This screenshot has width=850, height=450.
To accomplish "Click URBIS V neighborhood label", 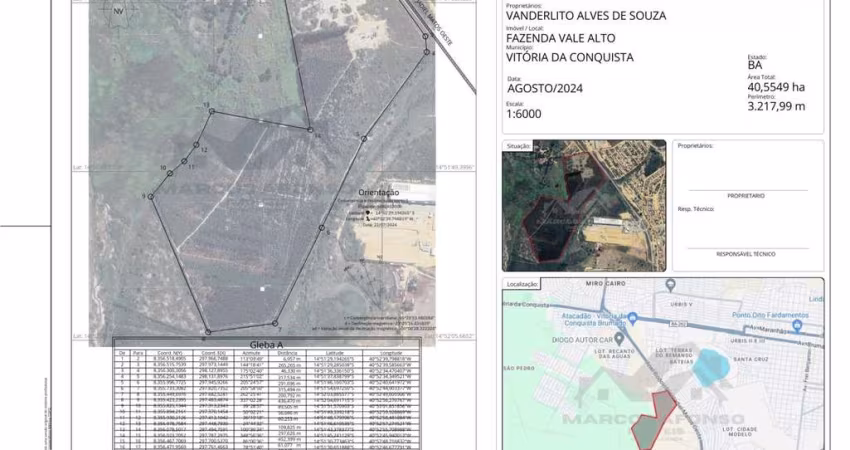I will click(681, 305).
